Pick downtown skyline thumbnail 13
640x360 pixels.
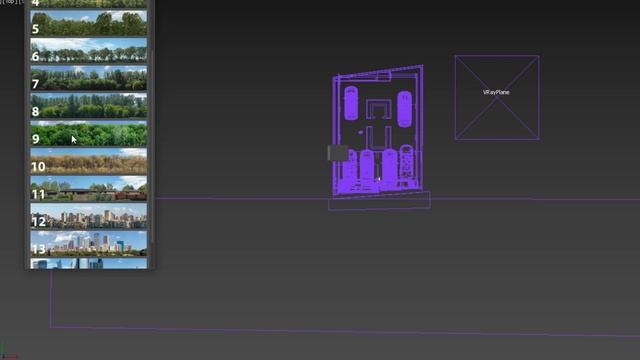89,243
